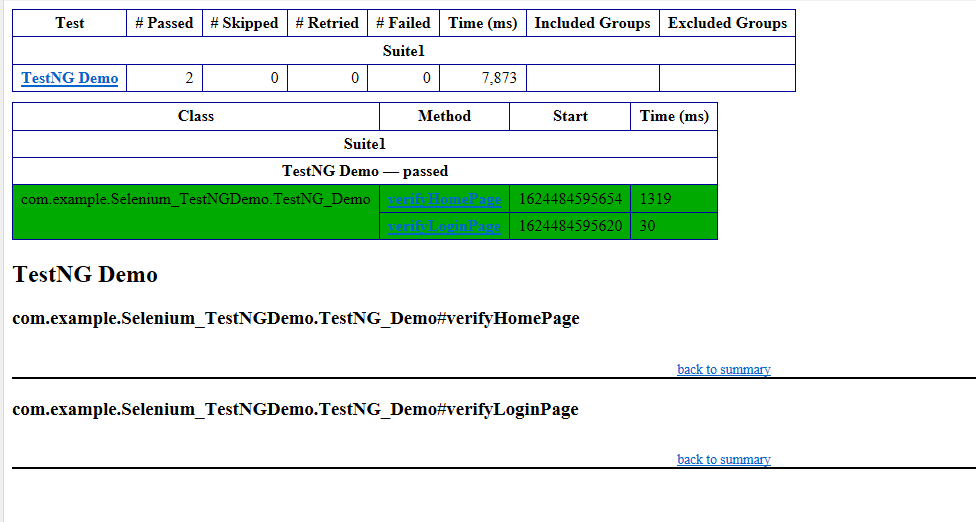Viewport: 976px width, 522px height.
Task: Click the # Passed column header
Action: point(164,23)
